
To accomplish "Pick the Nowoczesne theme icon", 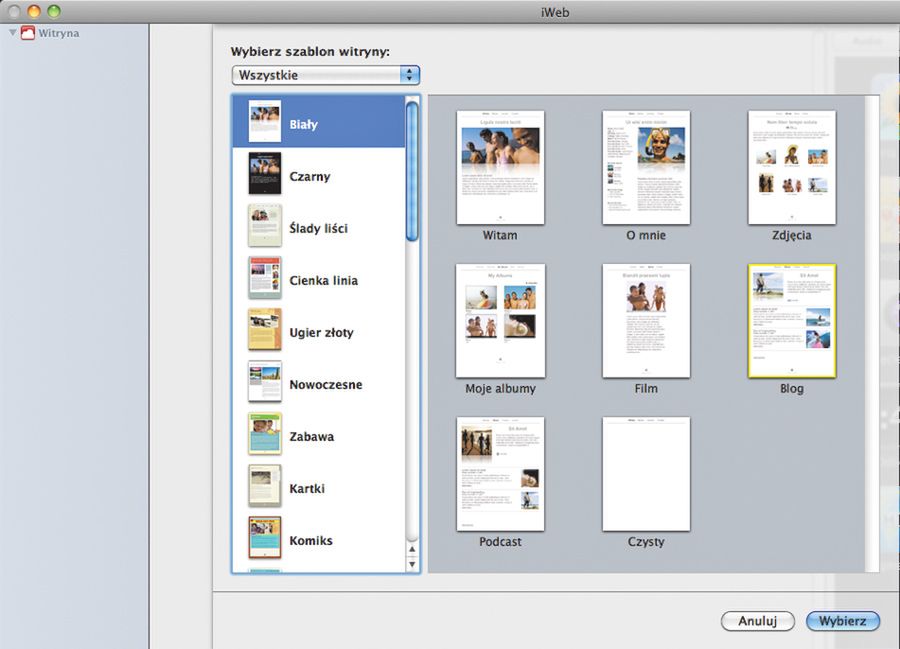I will [x=265, y=381].
